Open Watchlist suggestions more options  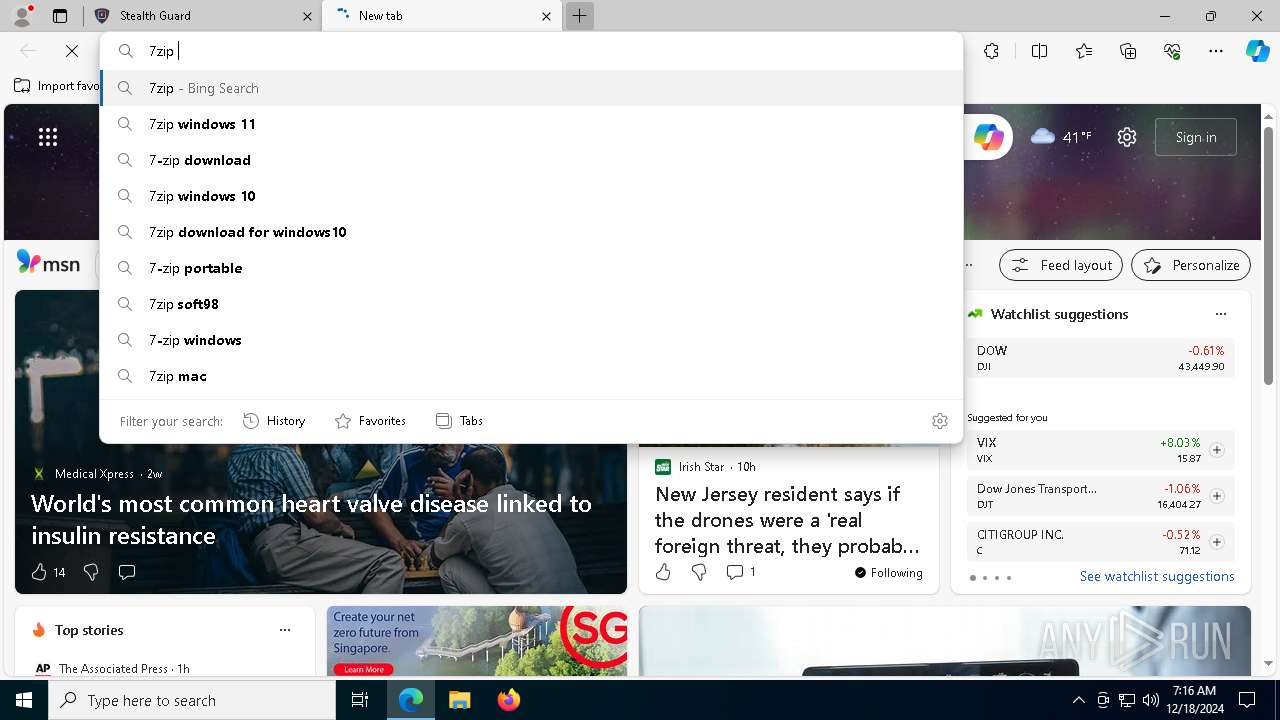click(1221, 314)
